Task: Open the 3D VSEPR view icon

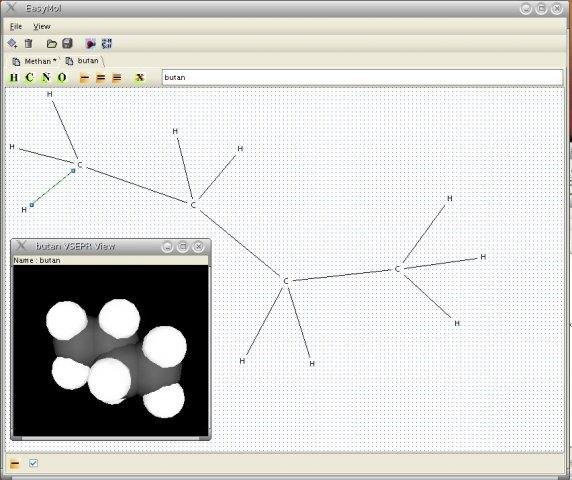Action: coord(90,44)
